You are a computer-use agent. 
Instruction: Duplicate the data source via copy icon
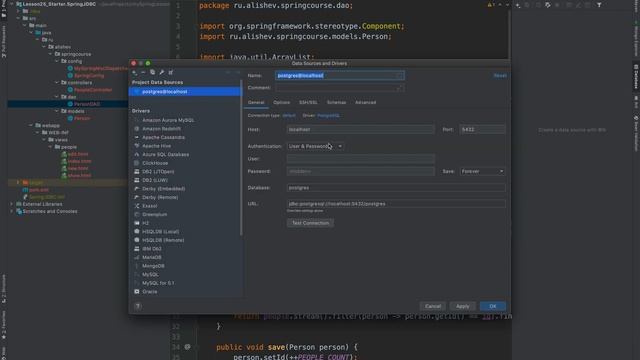[x=152, y=72]
